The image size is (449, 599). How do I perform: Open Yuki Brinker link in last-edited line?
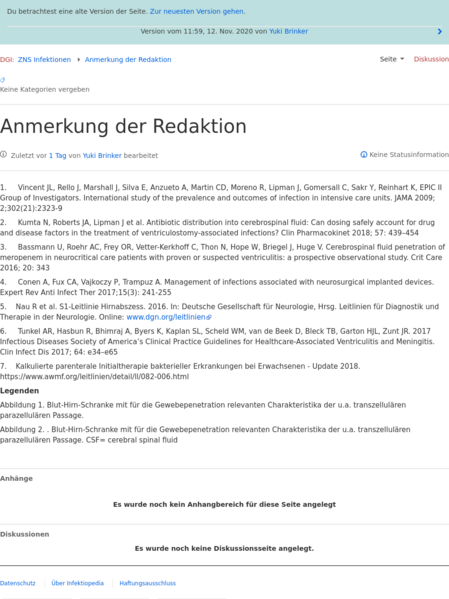[102, 155]
